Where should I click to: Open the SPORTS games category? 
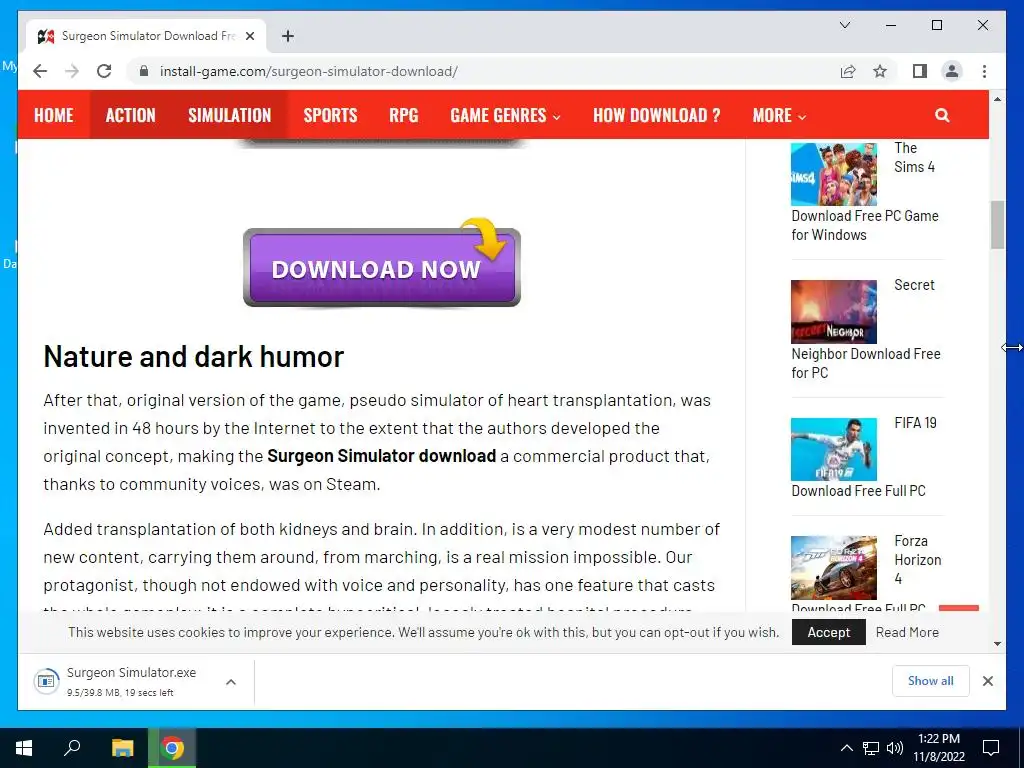(x=330, y=116)
